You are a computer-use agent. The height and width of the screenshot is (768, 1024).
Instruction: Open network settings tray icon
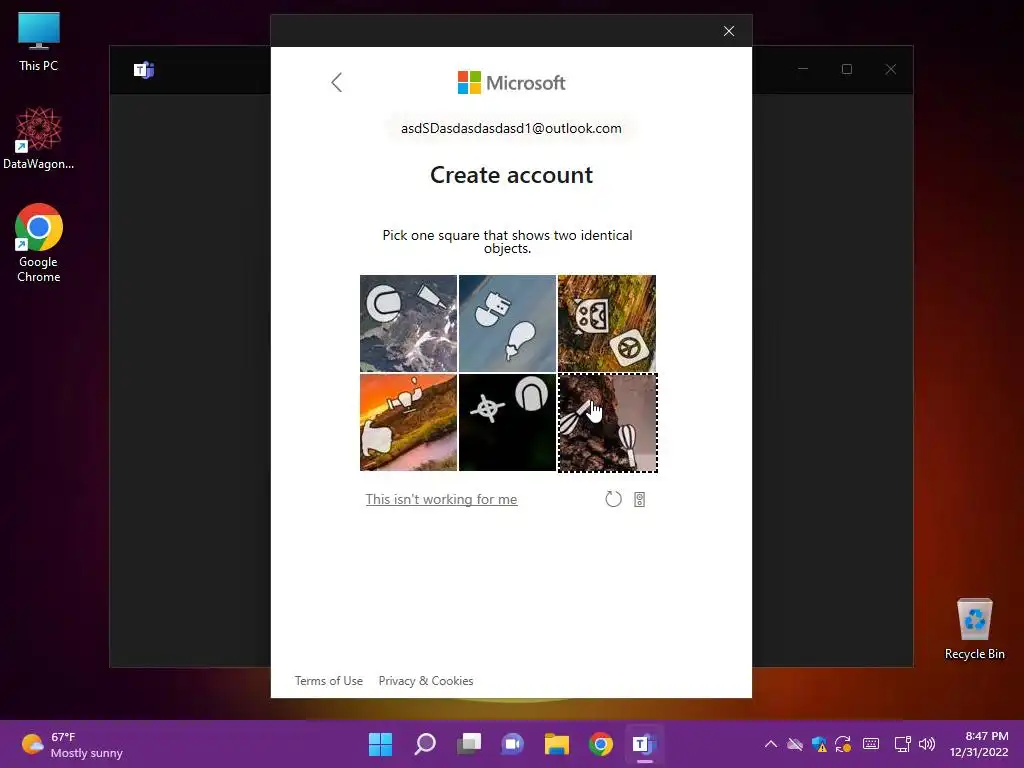click(903, 744)
